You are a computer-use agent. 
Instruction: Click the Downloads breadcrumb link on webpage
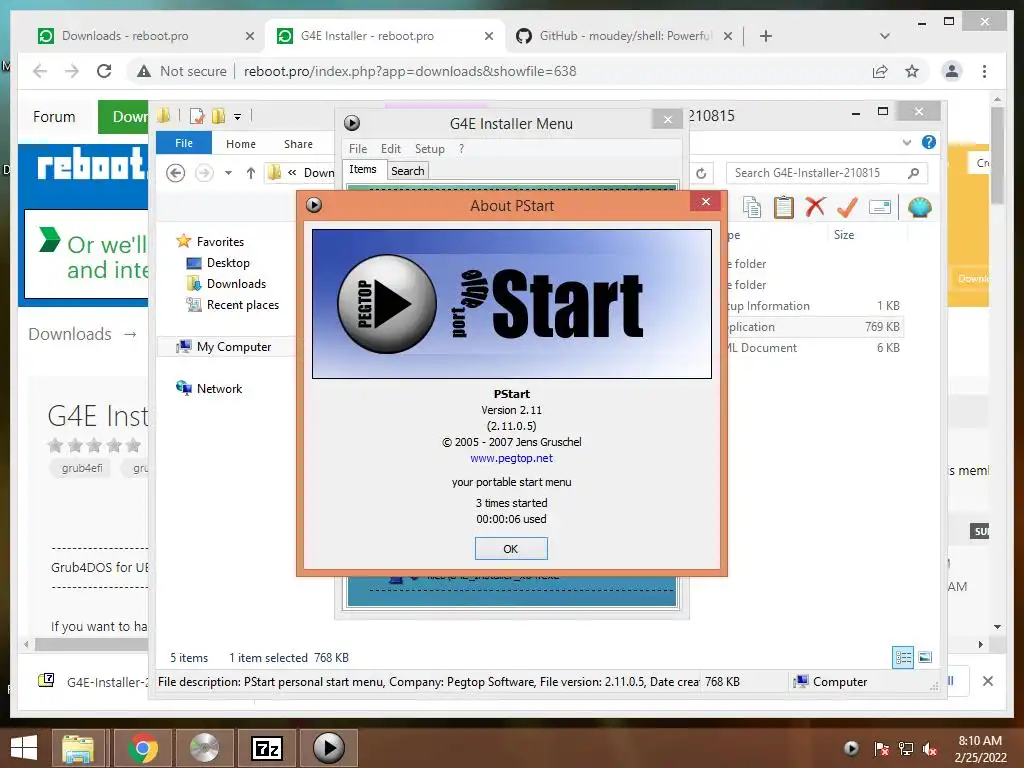[x=70, y=334]
